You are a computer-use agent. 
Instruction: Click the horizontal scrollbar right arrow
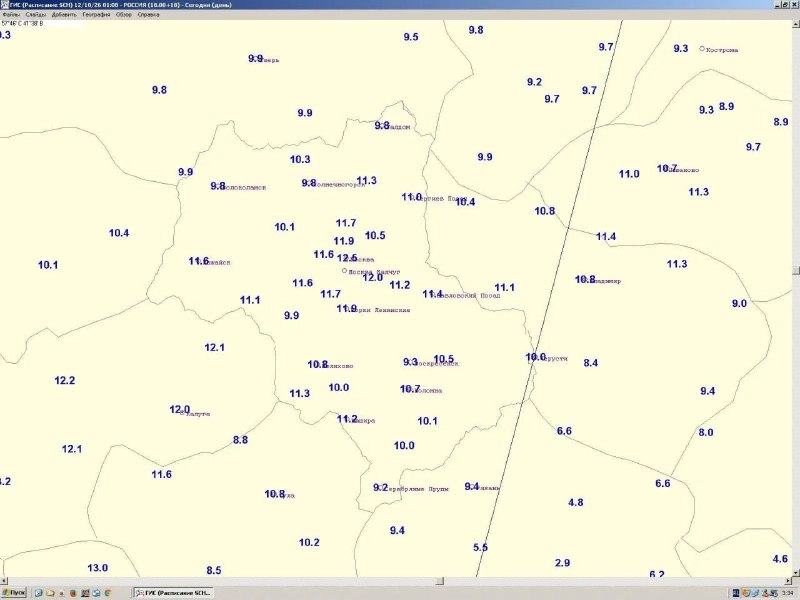(788, 581)
